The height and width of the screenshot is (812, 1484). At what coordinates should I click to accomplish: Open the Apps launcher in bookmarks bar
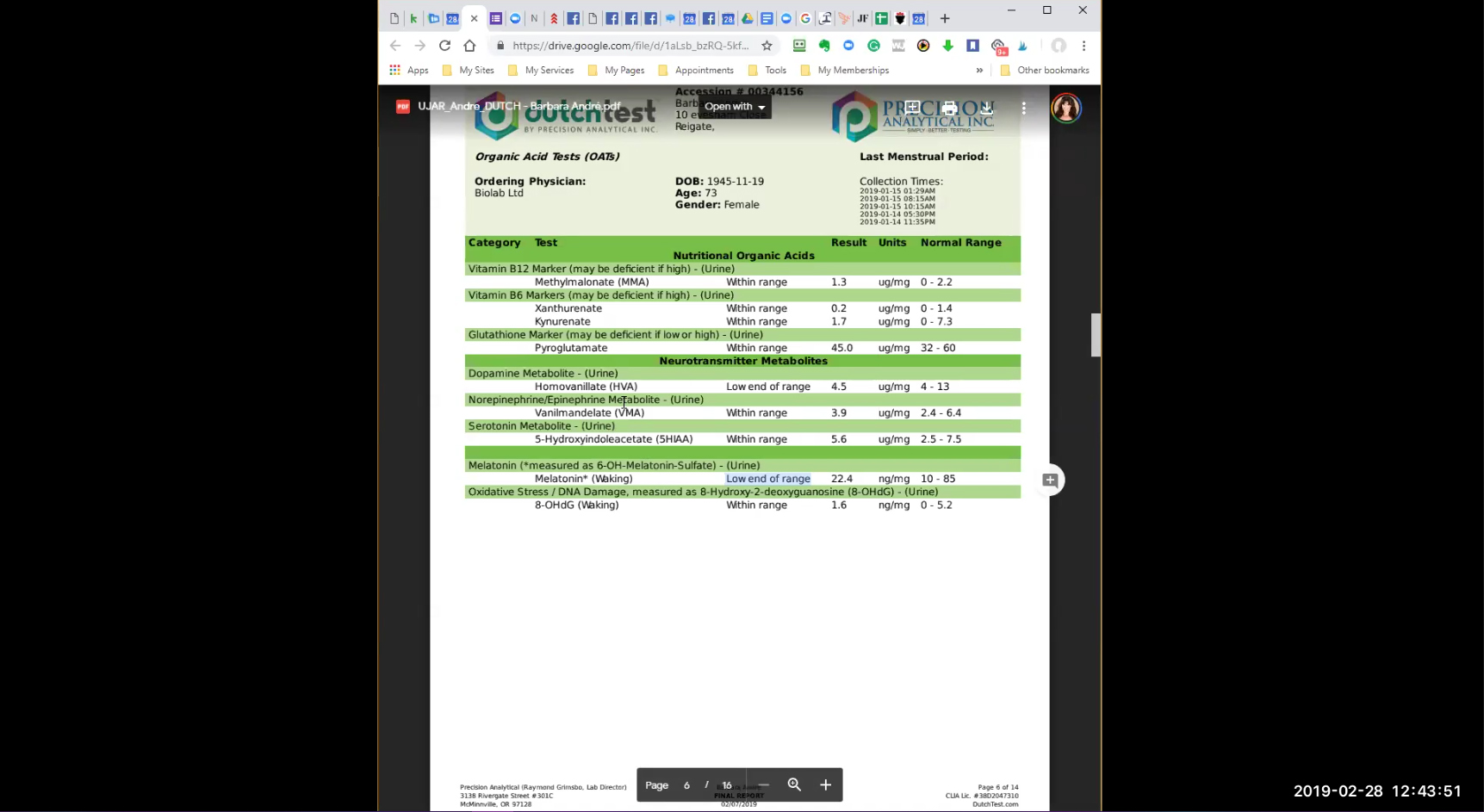tap(409, 71)
